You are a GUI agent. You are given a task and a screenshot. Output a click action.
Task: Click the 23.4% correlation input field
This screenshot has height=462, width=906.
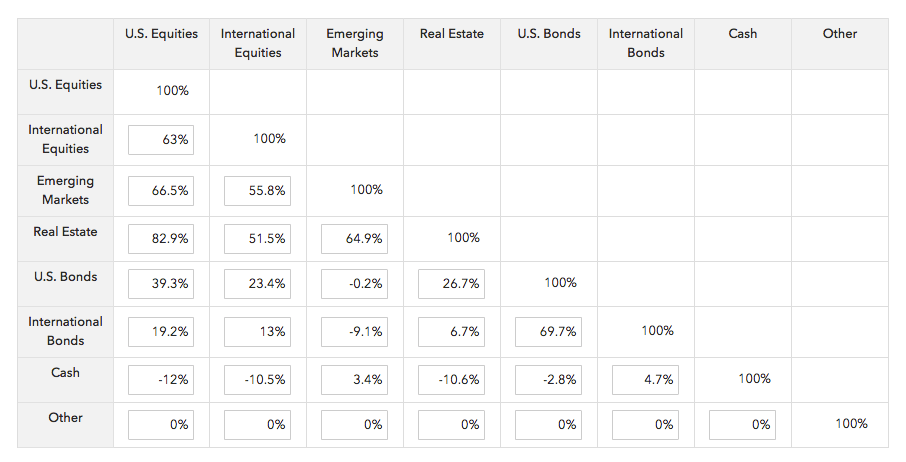[257, 284]
